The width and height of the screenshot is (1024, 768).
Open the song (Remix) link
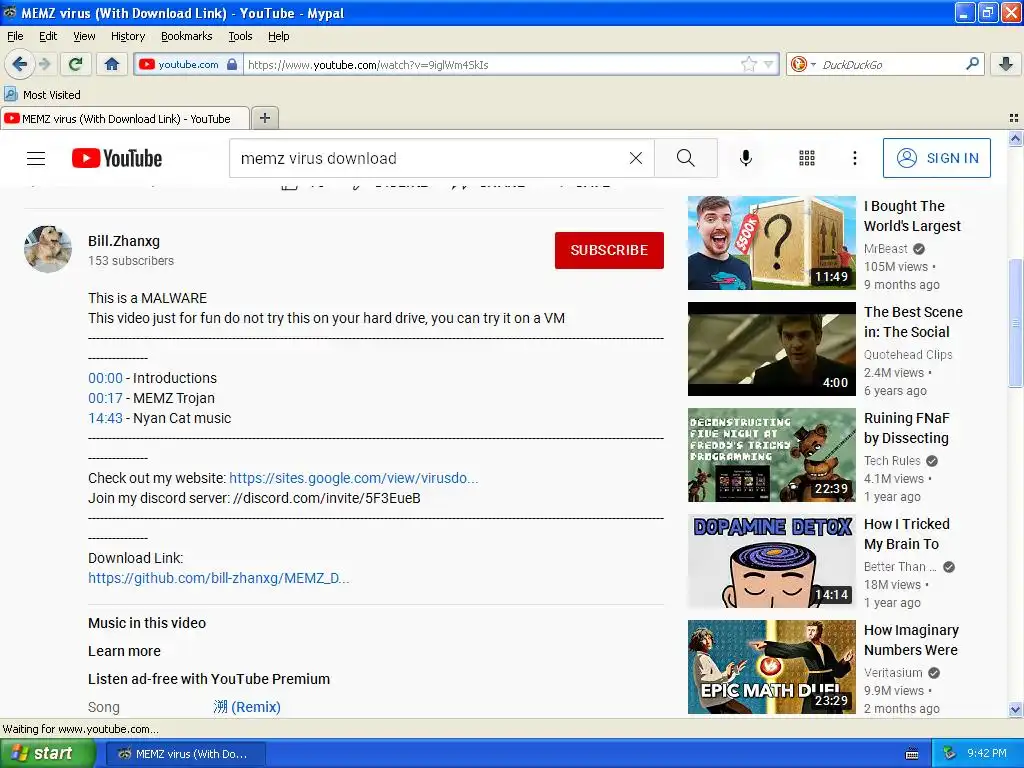247,707
